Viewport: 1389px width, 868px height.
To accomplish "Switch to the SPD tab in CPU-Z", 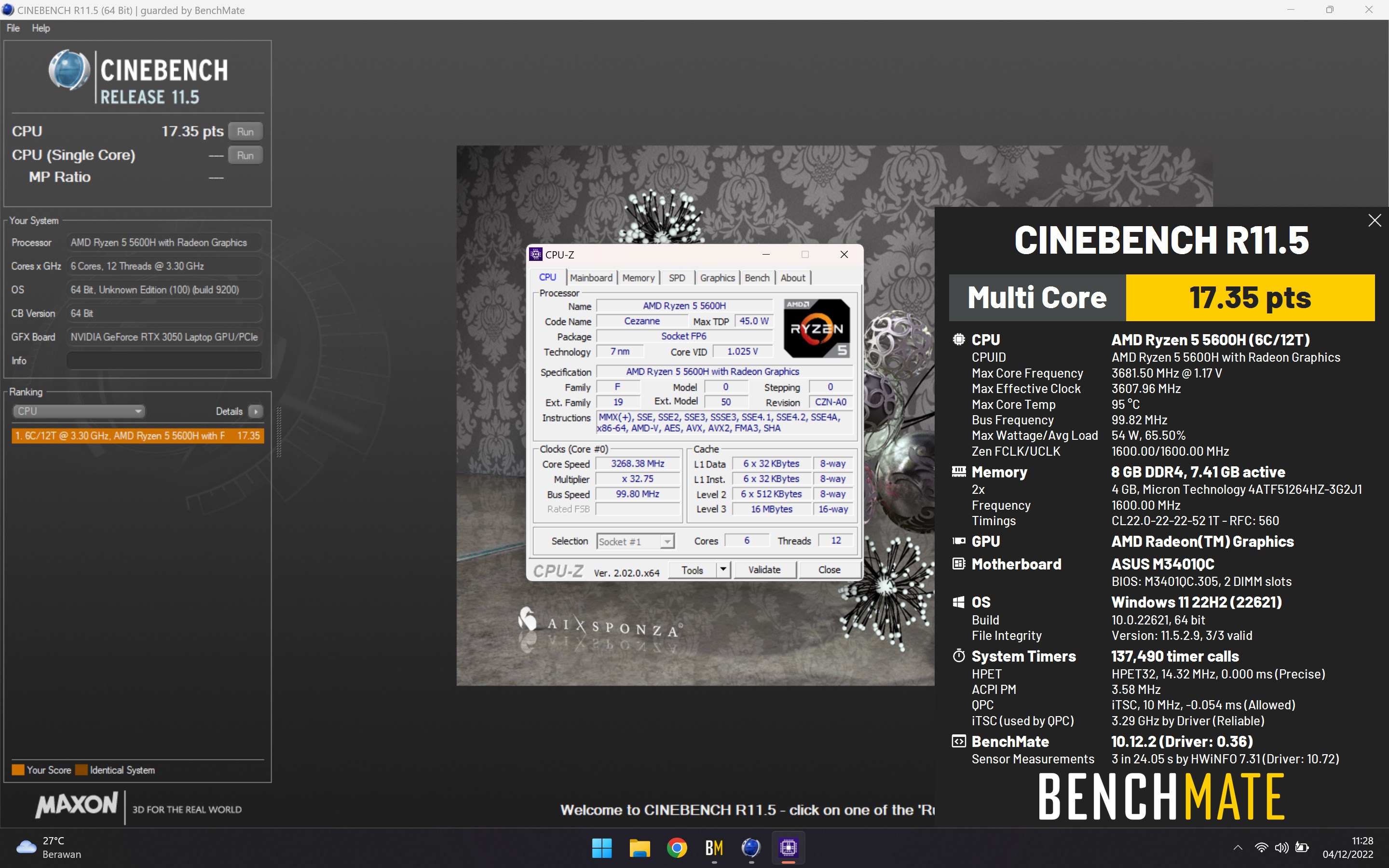I will 677,278.
